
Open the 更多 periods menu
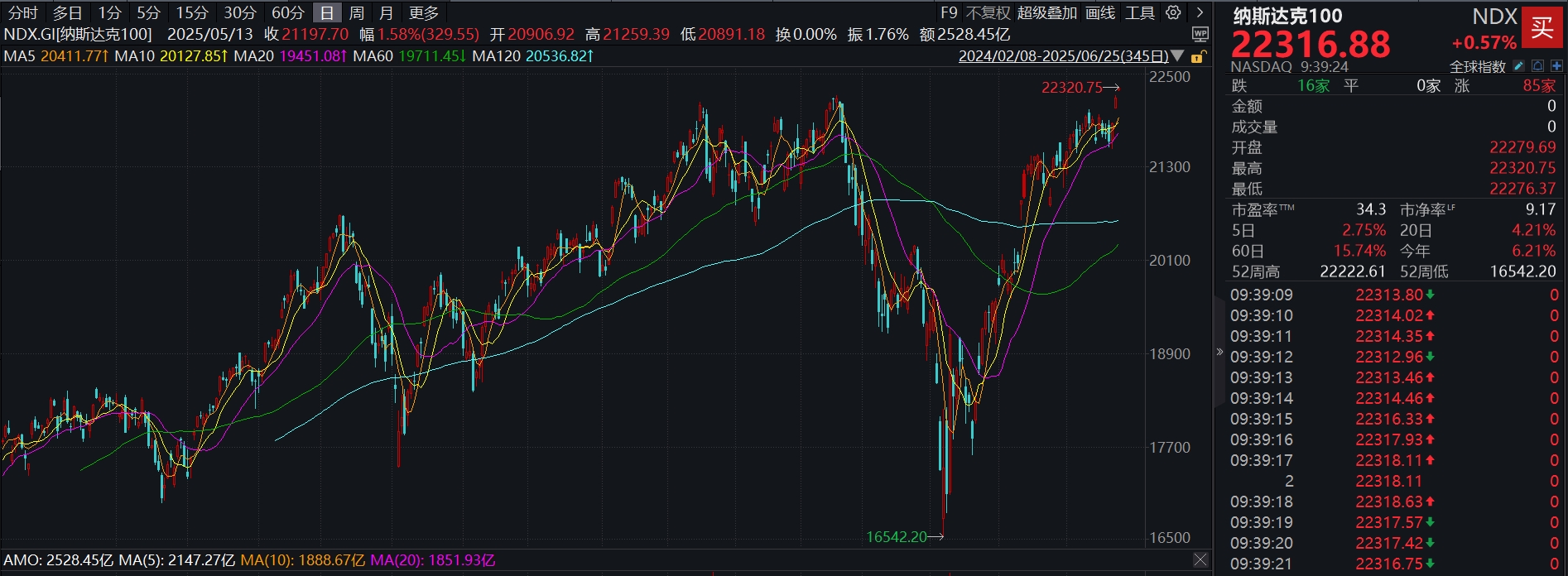[424, 12]
